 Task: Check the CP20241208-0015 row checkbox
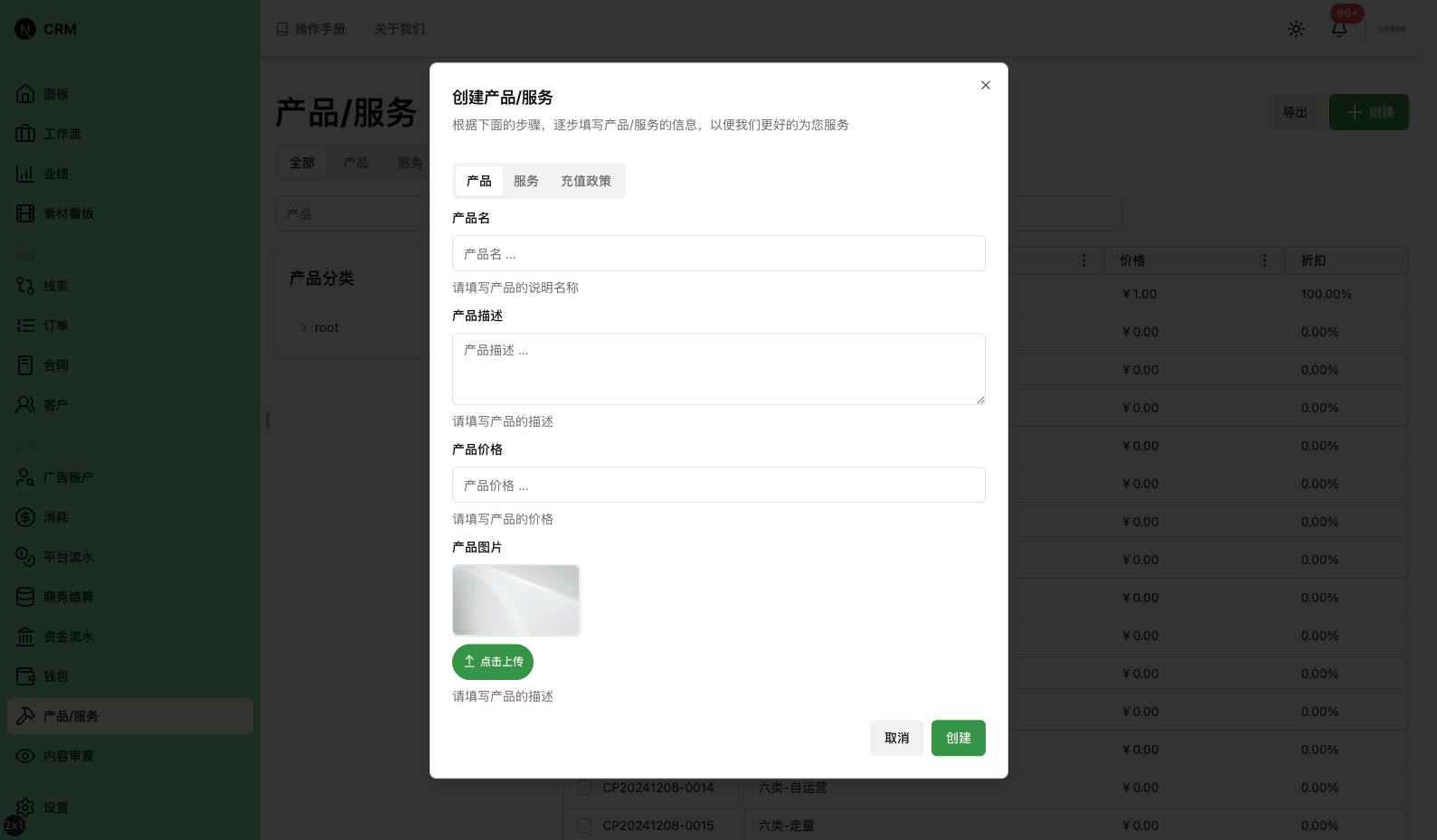tap(584, 826)
